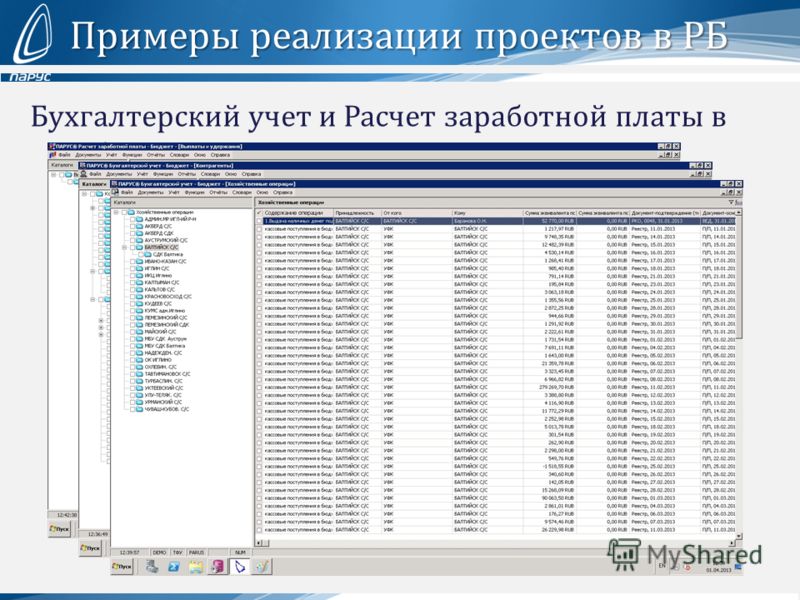Click the checkmark header cell of the grid
The height and width of the screenshot is (600, 800).
coord(259,213)
